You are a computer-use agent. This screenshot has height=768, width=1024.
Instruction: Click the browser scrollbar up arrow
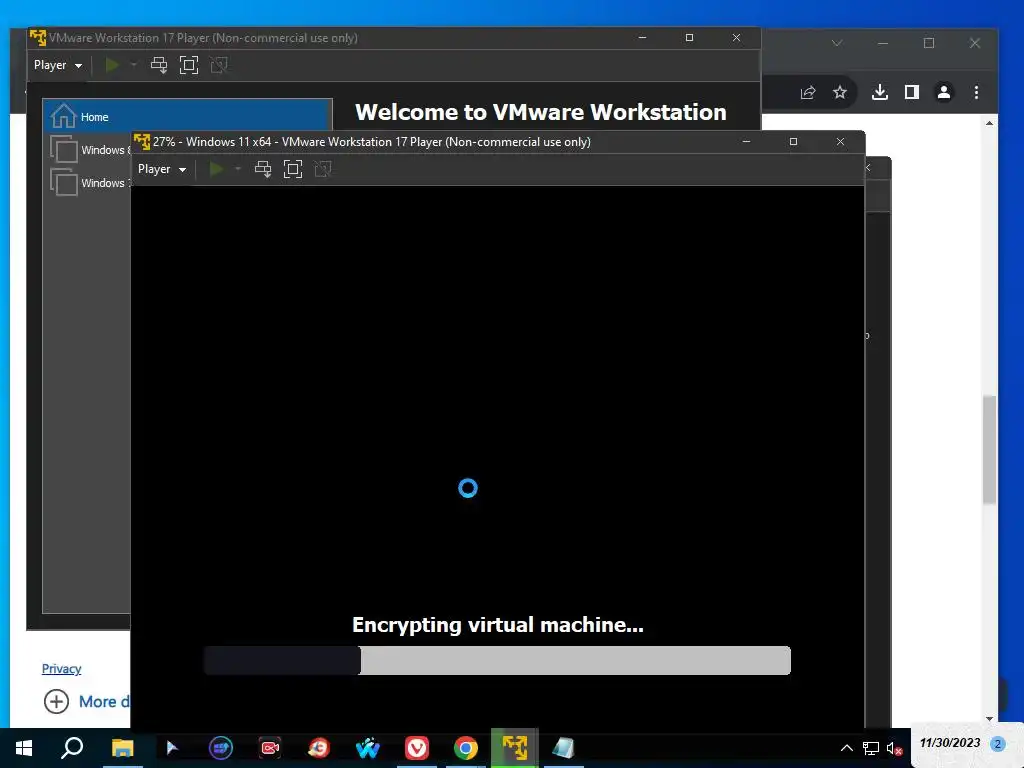(x=989, y=123)
